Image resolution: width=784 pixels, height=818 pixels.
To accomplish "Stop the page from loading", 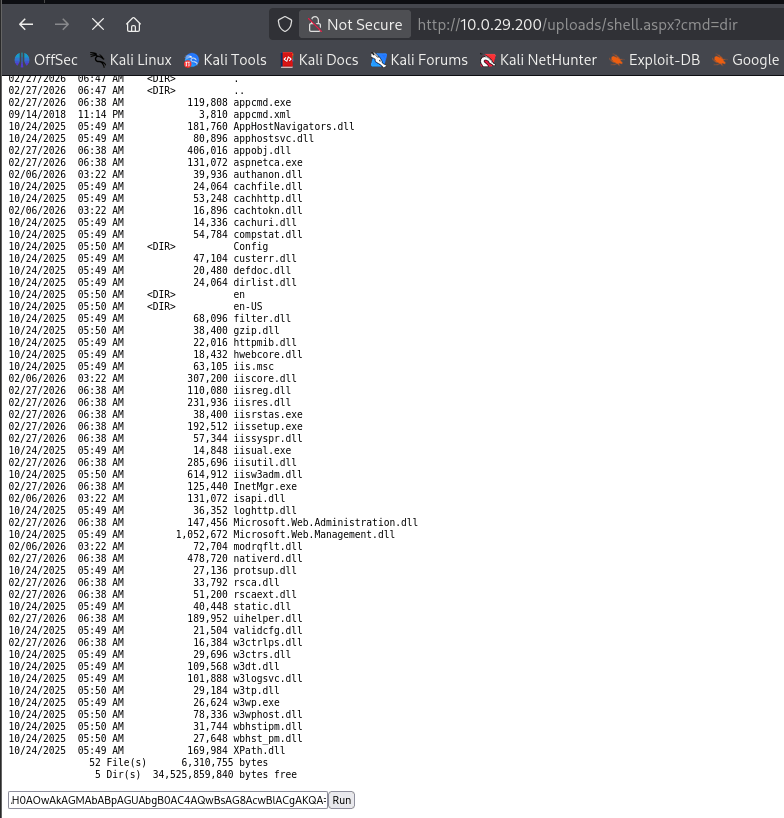I will 97,24.
